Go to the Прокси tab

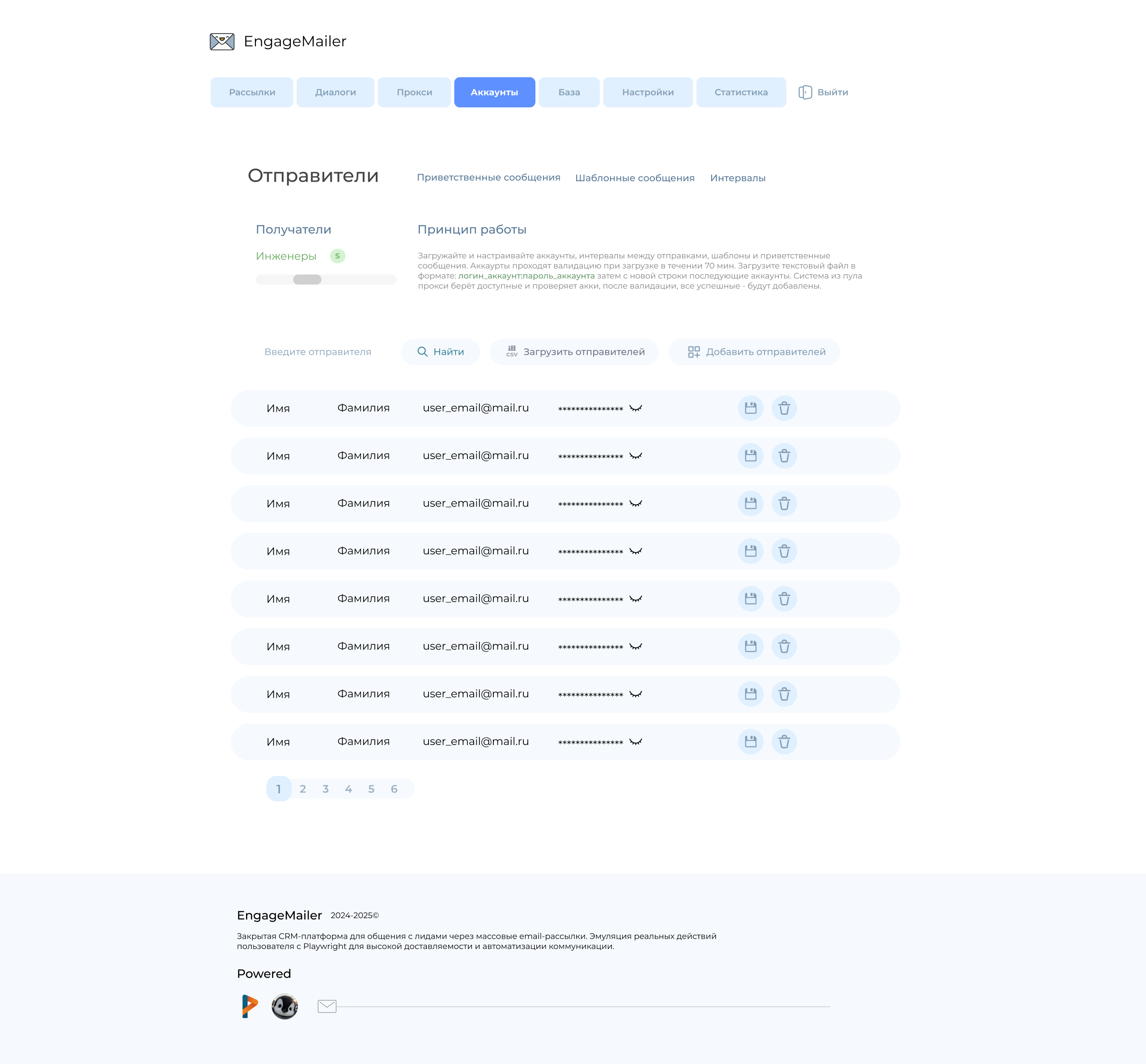tap(414, 92)
